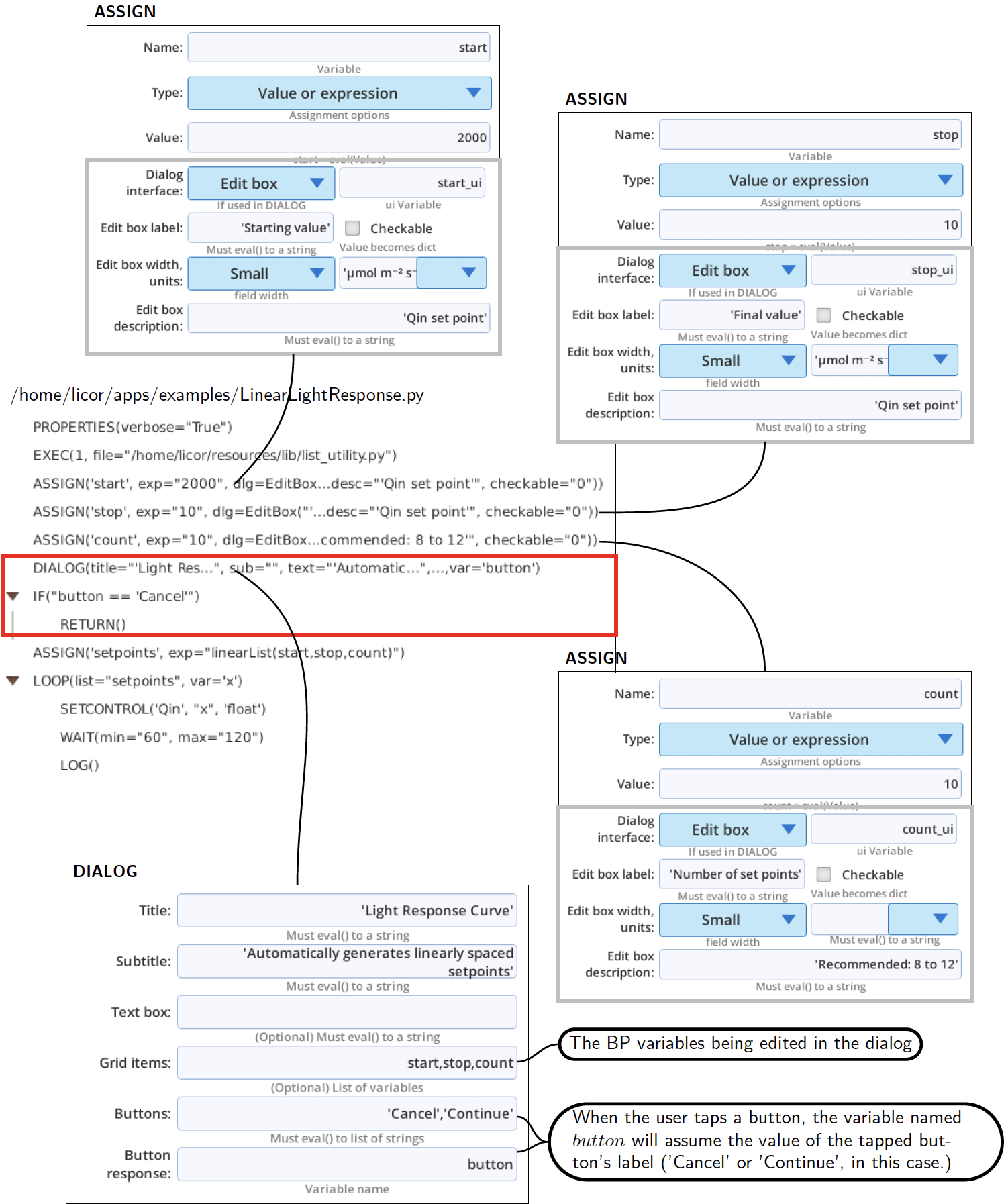This screenshot has height=1204, width=1008.
Task: Click Buttons field 'Cancel','Continue'
Action: [x=347, y=1114]
